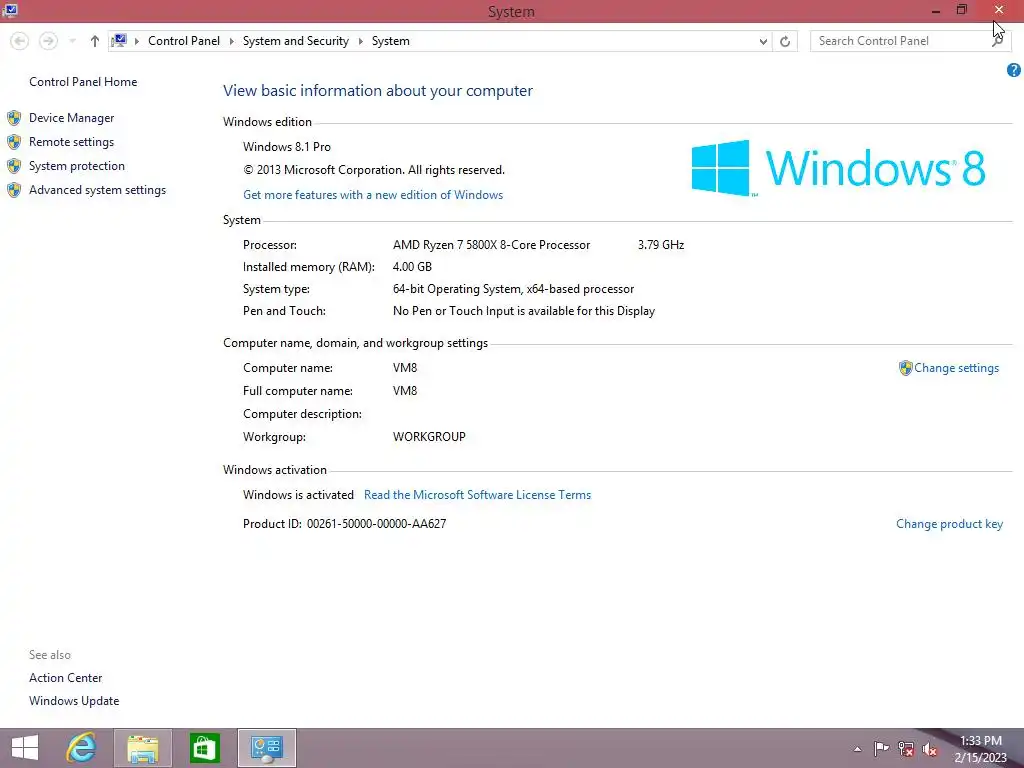Click Change settings for computer name

coord(956,368)
